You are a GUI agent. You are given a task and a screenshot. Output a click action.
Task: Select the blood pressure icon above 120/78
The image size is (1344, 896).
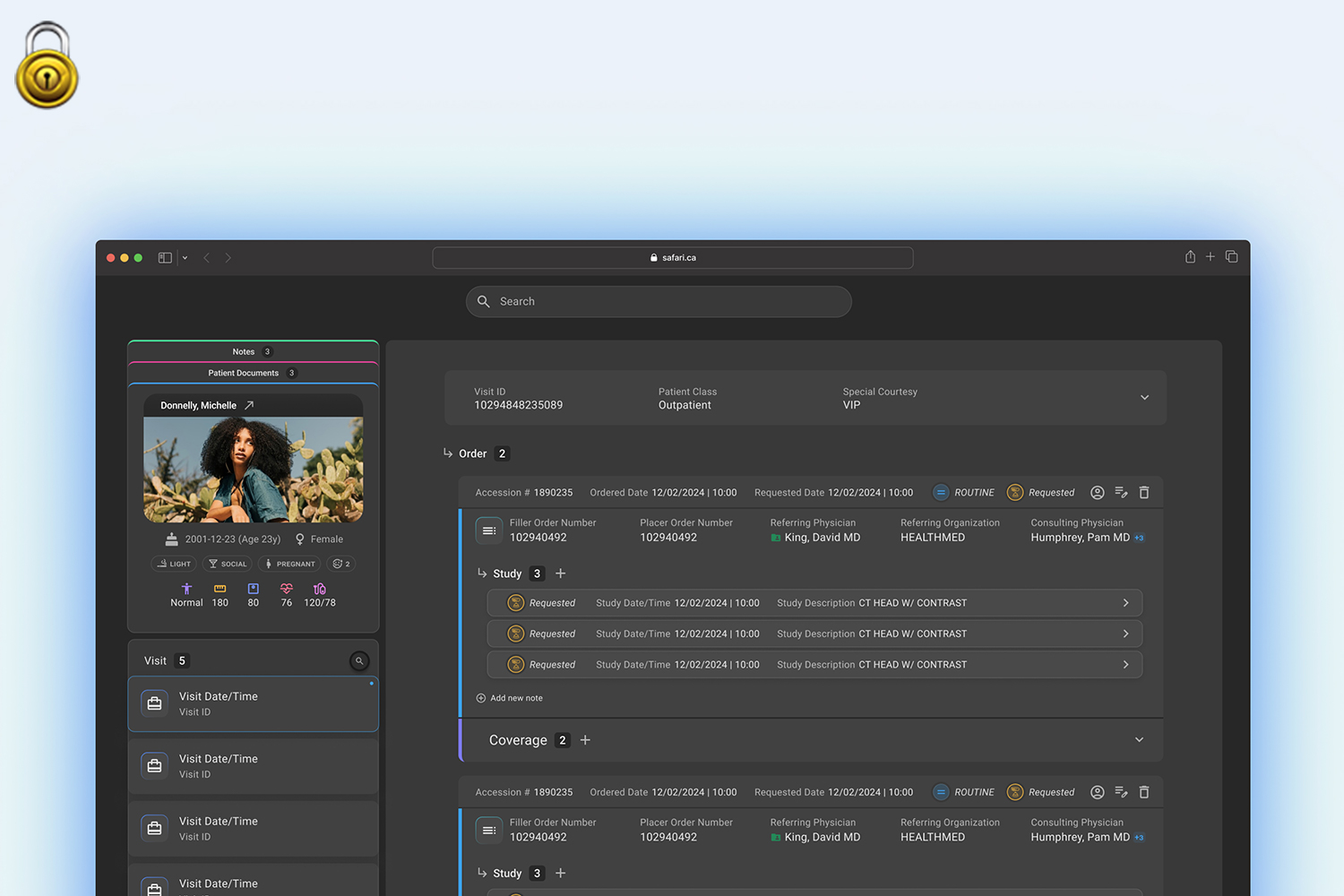tap(320, 589)
